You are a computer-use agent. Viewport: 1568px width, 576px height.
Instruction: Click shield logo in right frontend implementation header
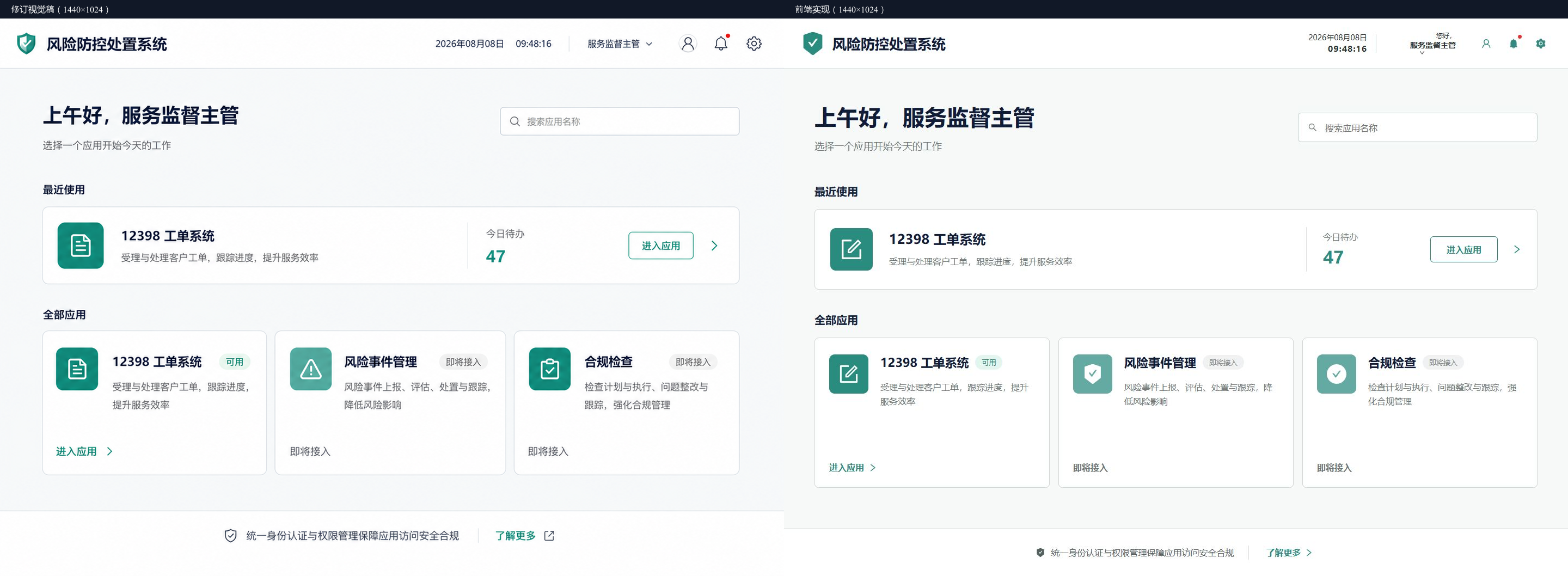(813, 44)
